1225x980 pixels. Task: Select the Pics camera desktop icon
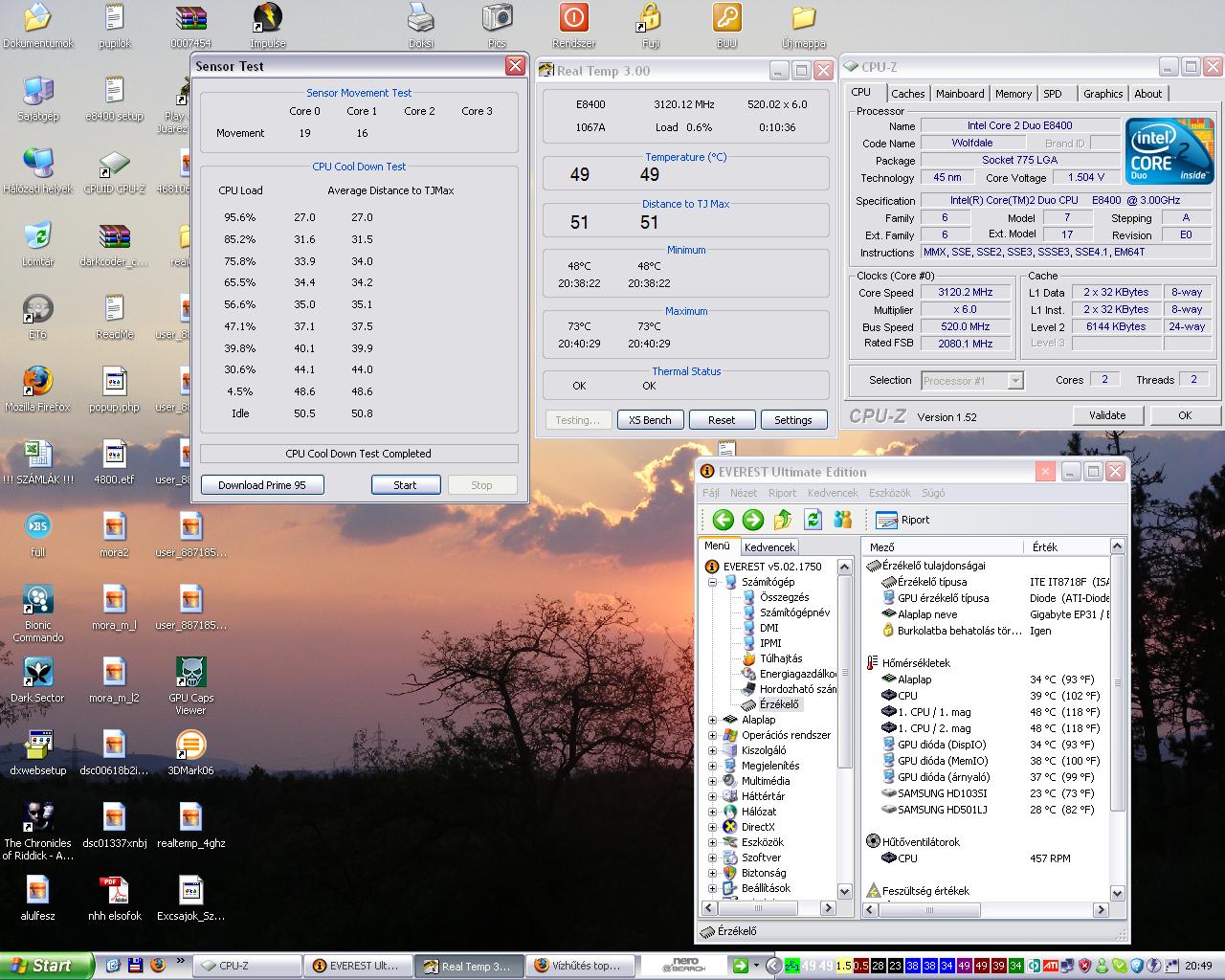tap(497, 26)
